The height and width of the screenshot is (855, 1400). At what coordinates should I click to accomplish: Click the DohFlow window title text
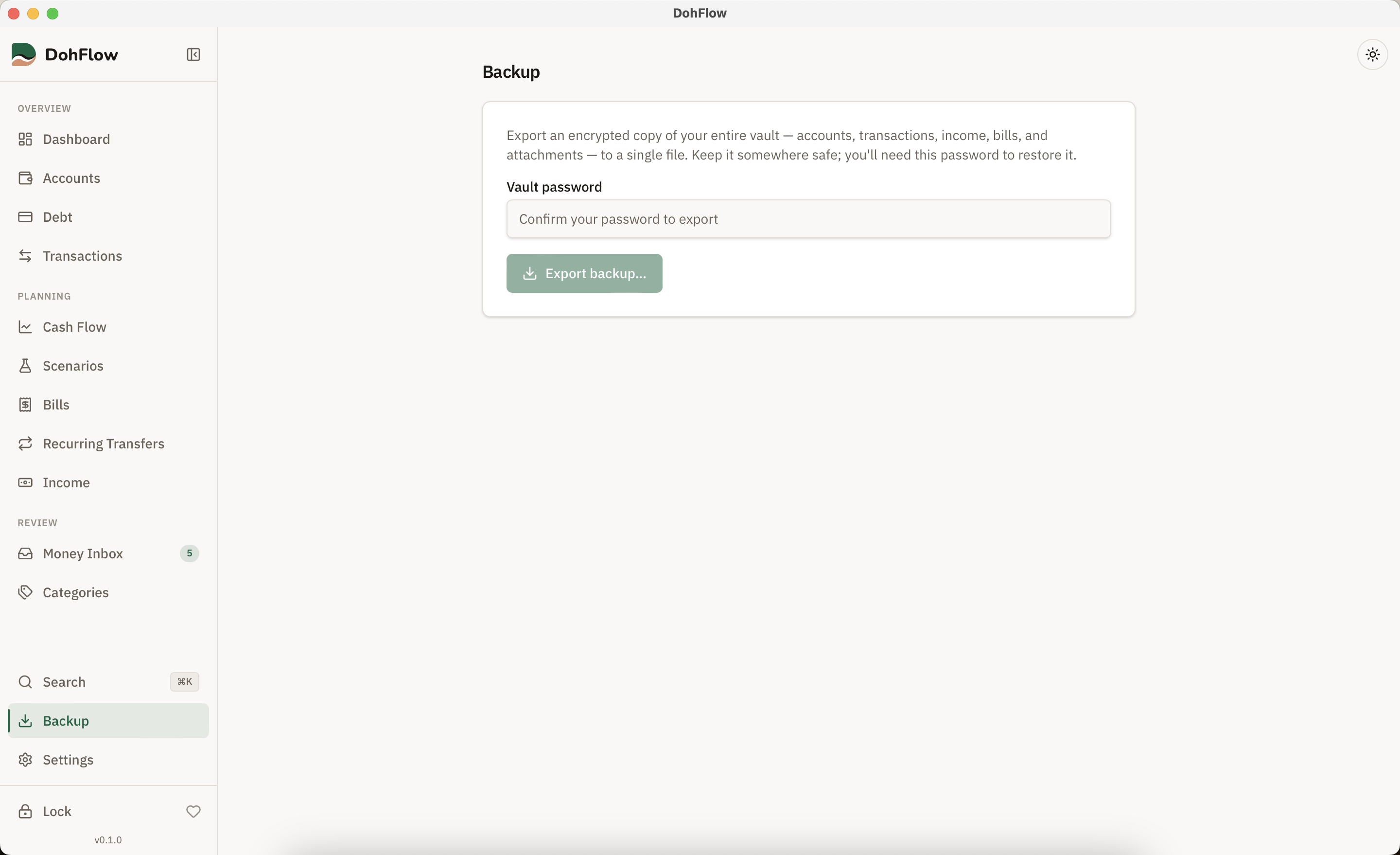click(x=700, y=13)
